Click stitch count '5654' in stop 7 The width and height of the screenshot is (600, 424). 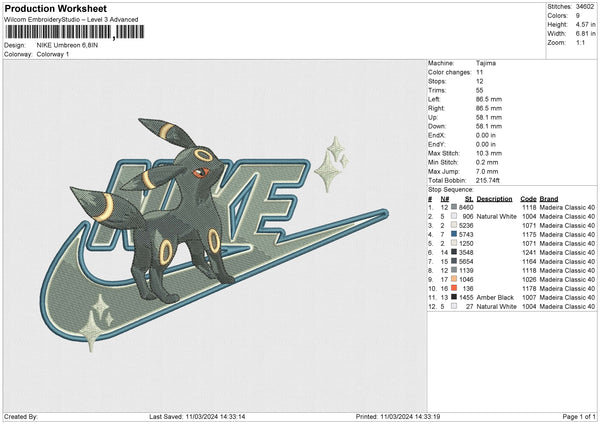(466, 261)
